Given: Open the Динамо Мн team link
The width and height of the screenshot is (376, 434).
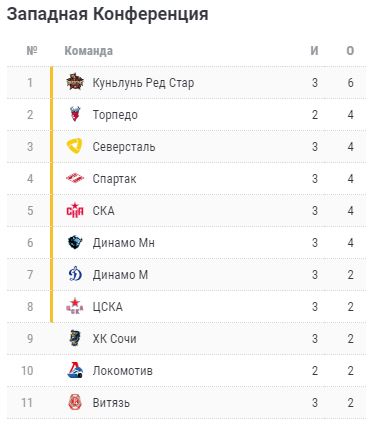Looking at the screenshot, I should pyautogui.click(x=123, y=243).
